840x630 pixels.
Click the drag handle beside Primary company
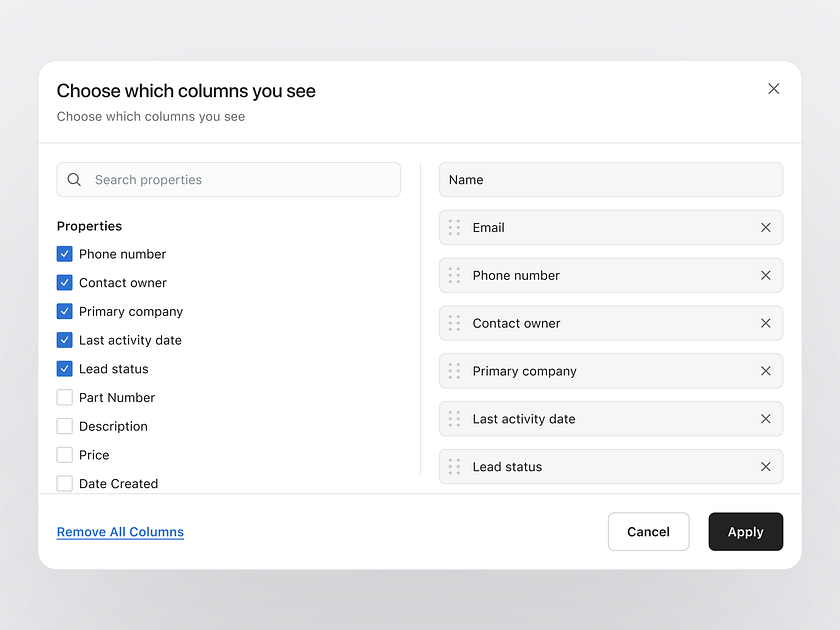click(x=456, y=371)
